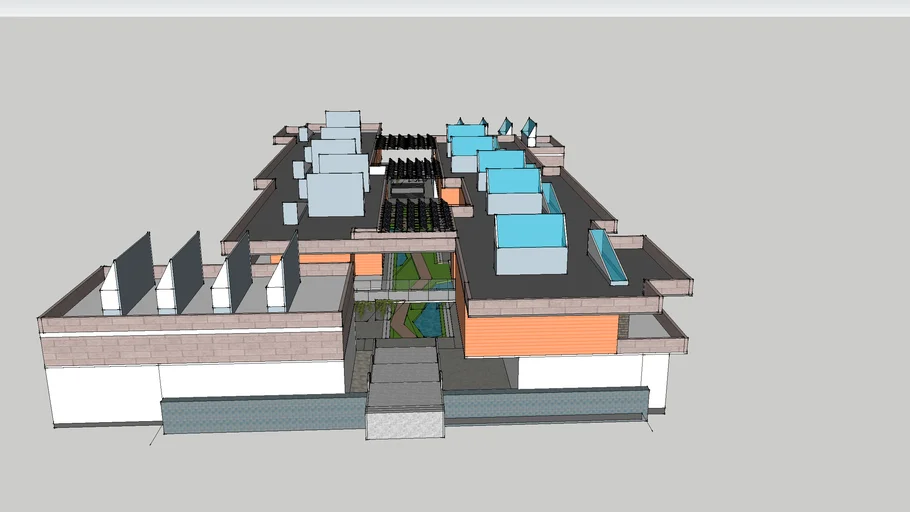Click the small orange wall near the center courtyard
910x512 pixels.
pyautogui.click(x=368, y=264)
